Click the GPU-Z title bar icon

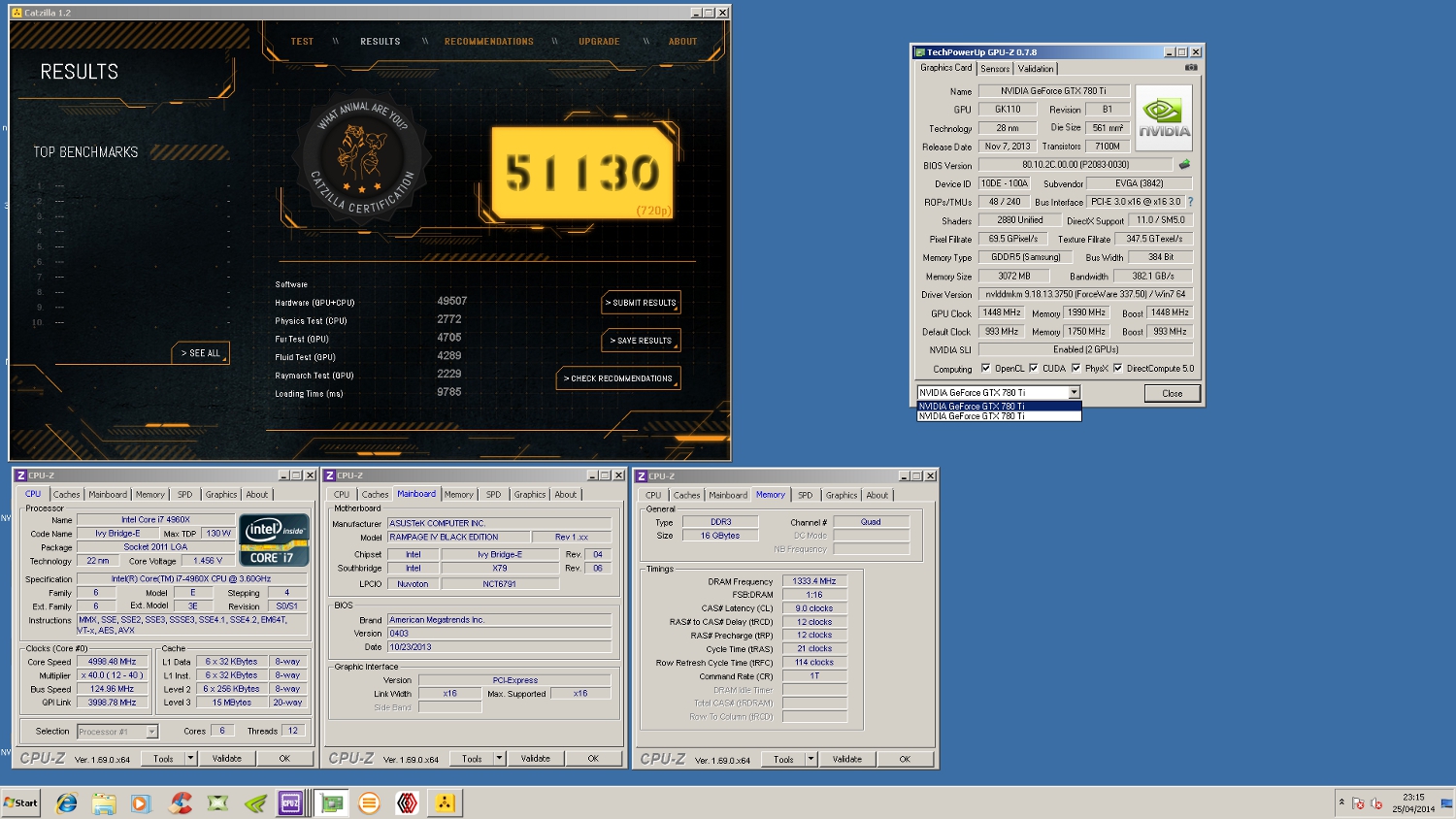(919, 52)
